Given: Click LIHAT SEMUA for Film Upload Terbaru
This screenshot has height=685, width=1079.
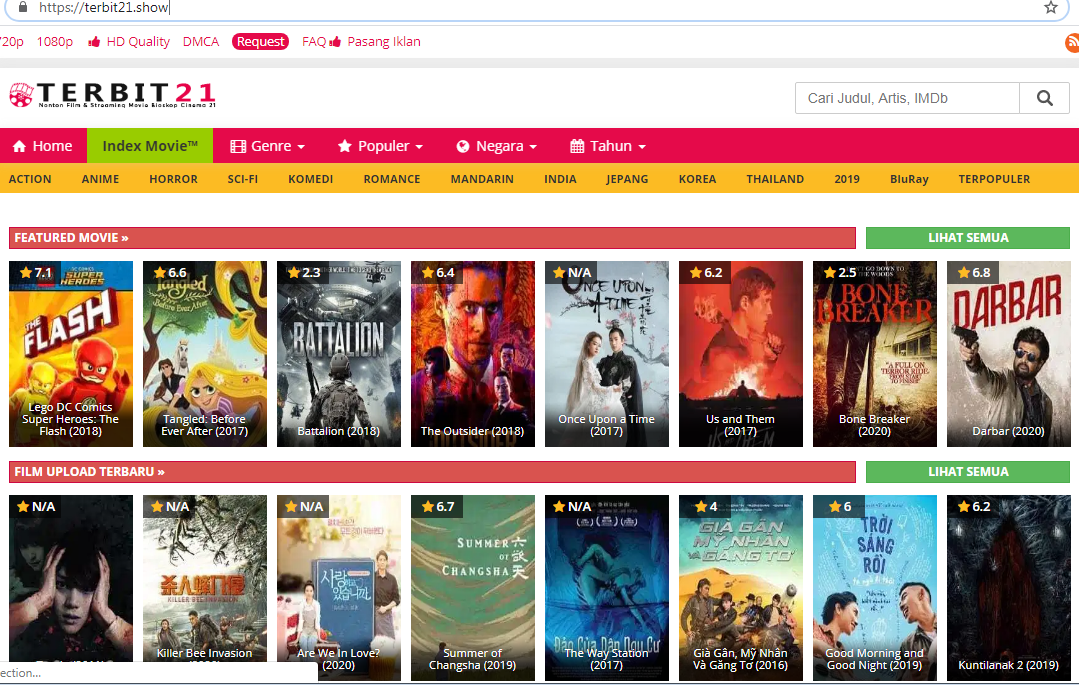Looking at the screenshot, I should 968,472.
